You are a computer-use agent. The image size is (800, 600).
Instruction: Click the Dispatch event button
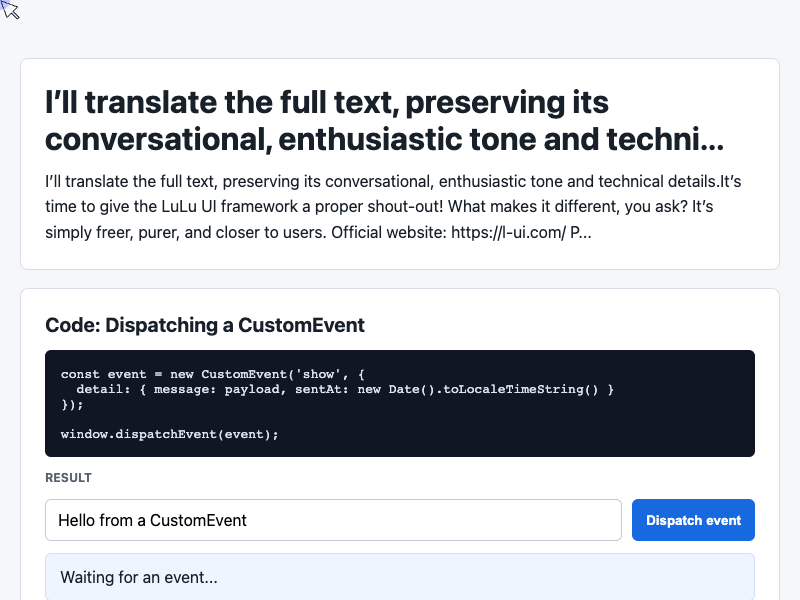pos(693,520)
